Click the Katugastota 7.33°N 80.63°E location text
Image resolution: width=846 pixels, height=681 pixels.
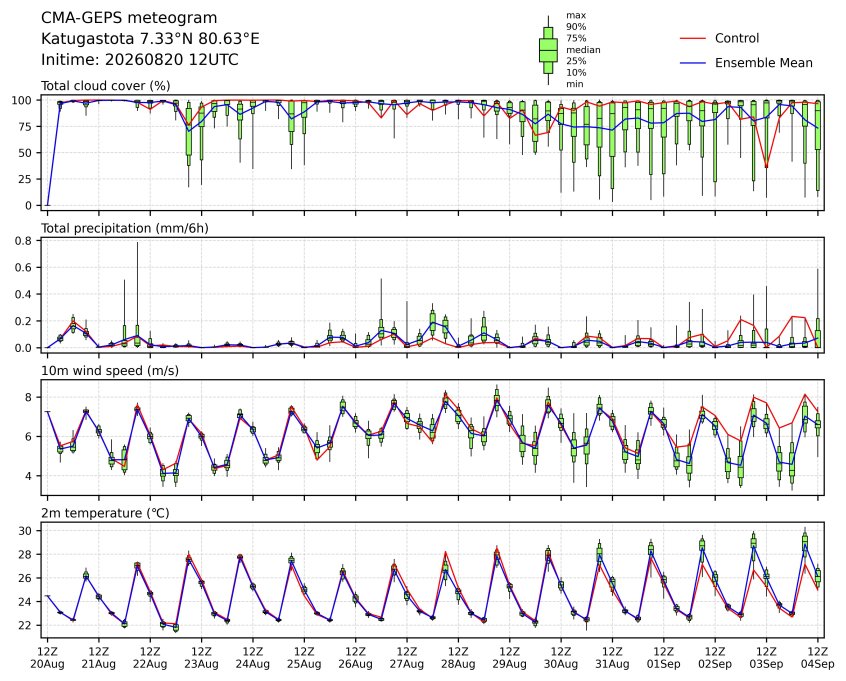pos(150,39)
